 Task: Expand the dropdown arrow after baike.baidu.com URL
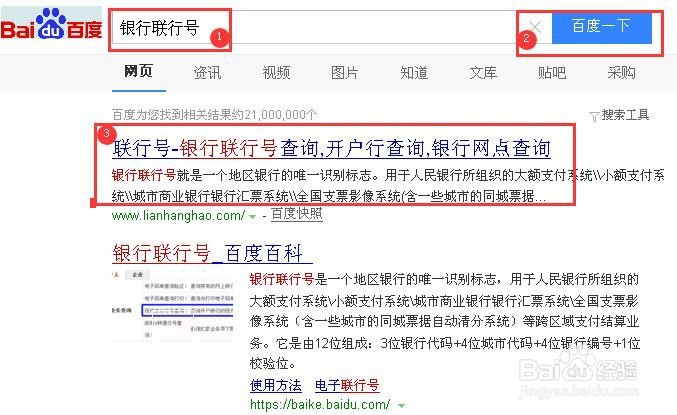[402, 405]
